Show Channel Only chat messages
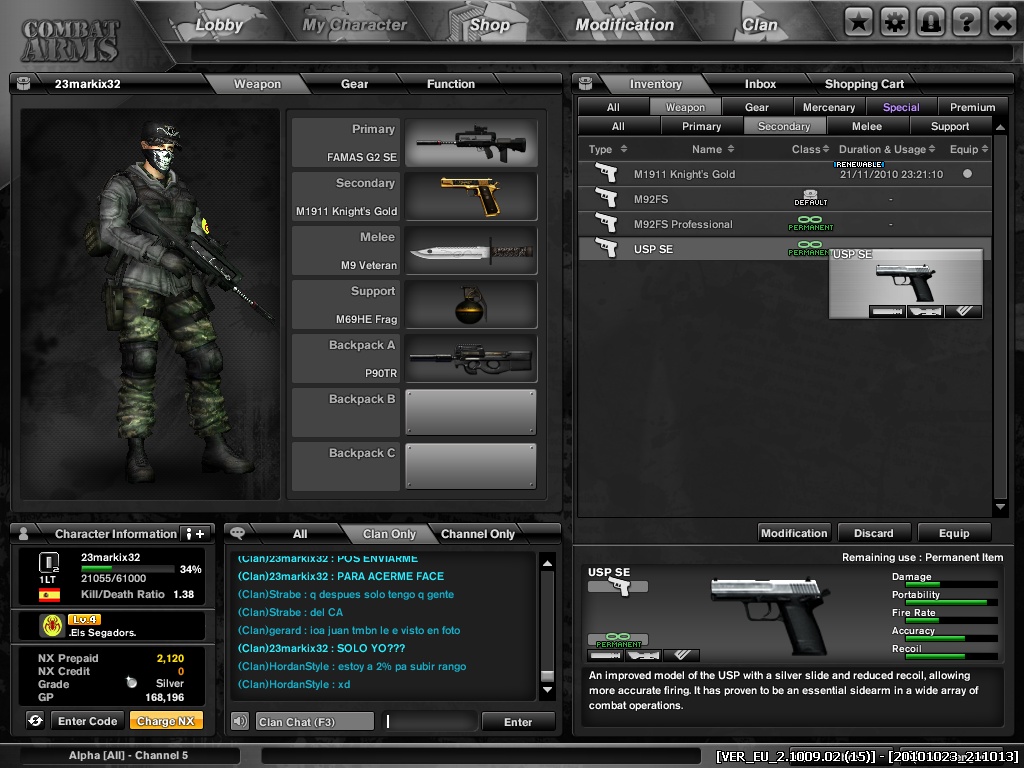The width and height of the screenshot is (1024, 768). click(478, 534)
